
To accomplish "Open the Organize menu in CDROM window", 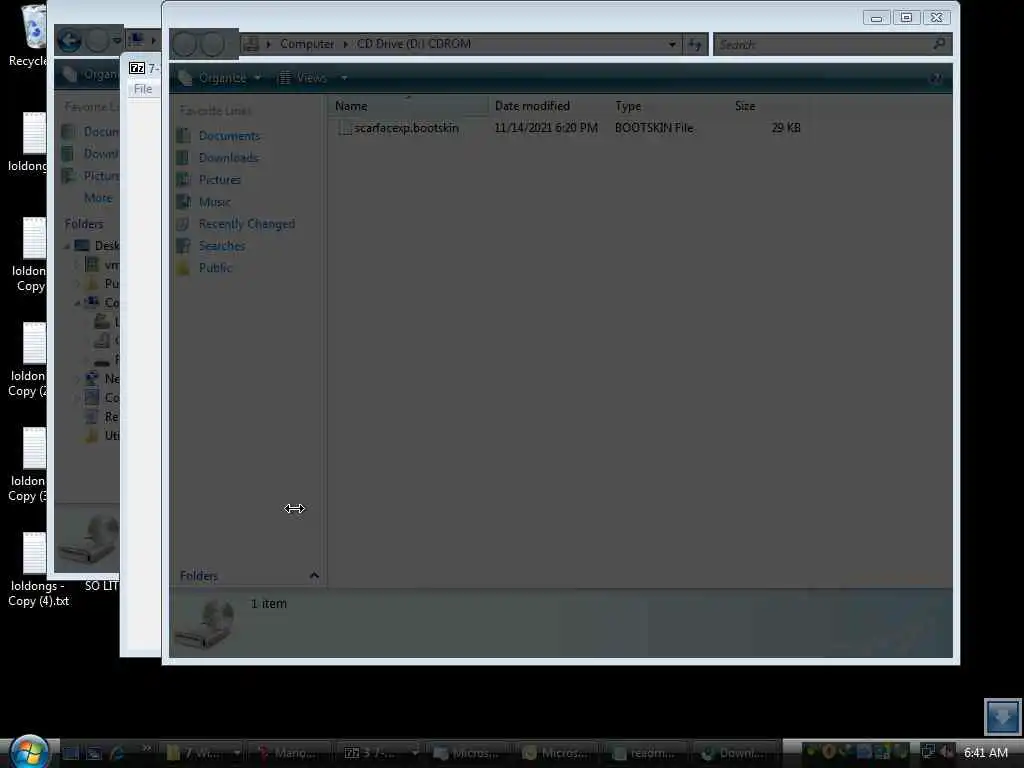I will click(220, 78).
